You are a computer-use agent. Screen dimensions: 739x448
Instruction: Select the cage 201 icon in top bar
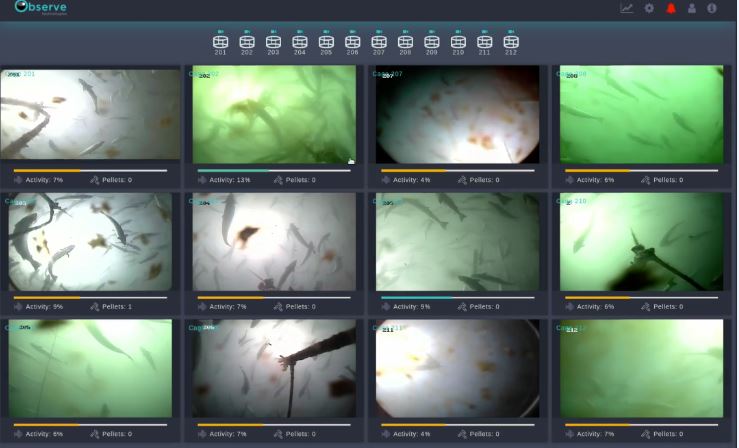(x=221, y=41)
